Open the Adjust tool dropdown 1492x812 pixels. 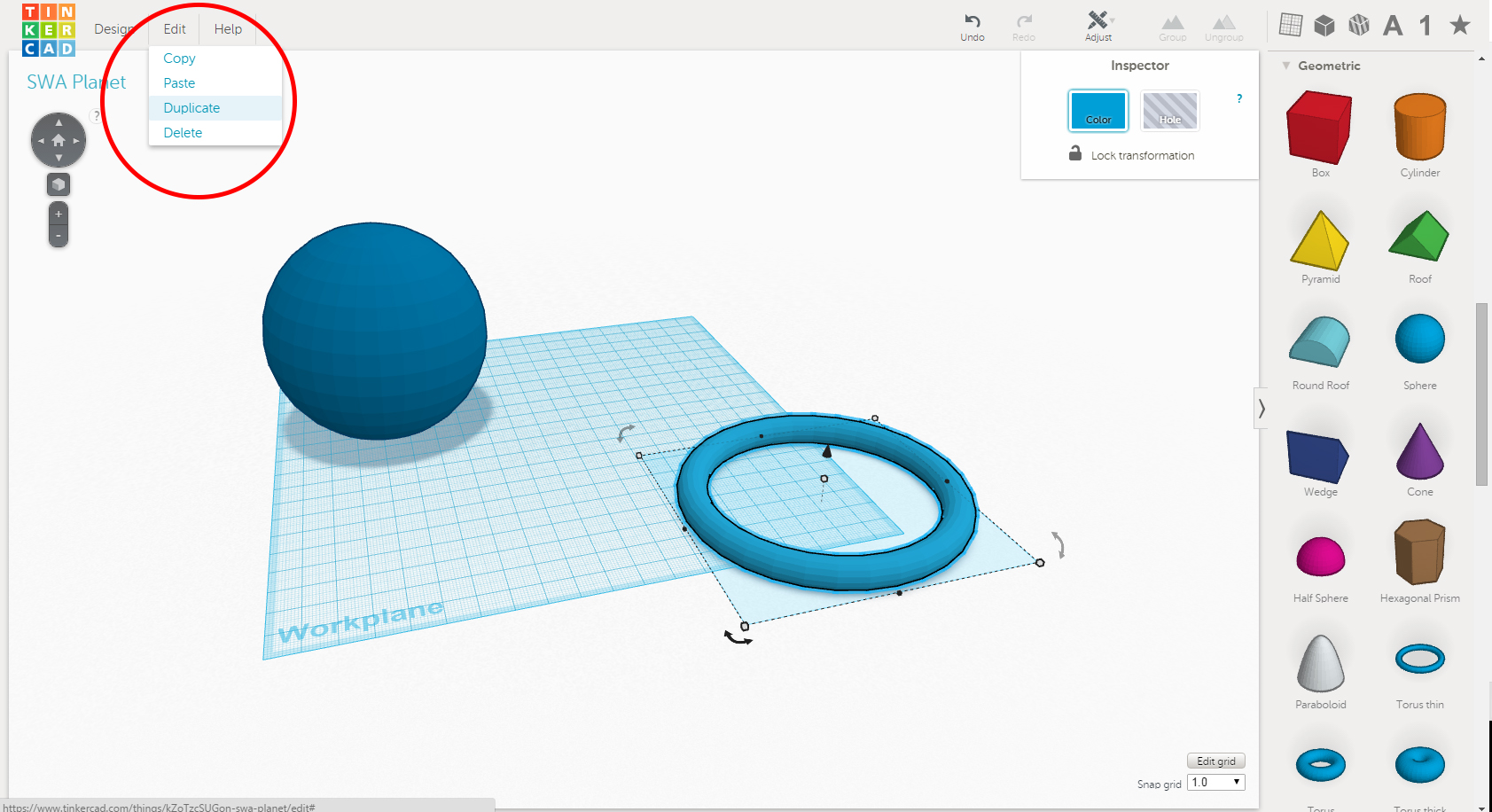pyautogui.click(x=1098, y=27)
